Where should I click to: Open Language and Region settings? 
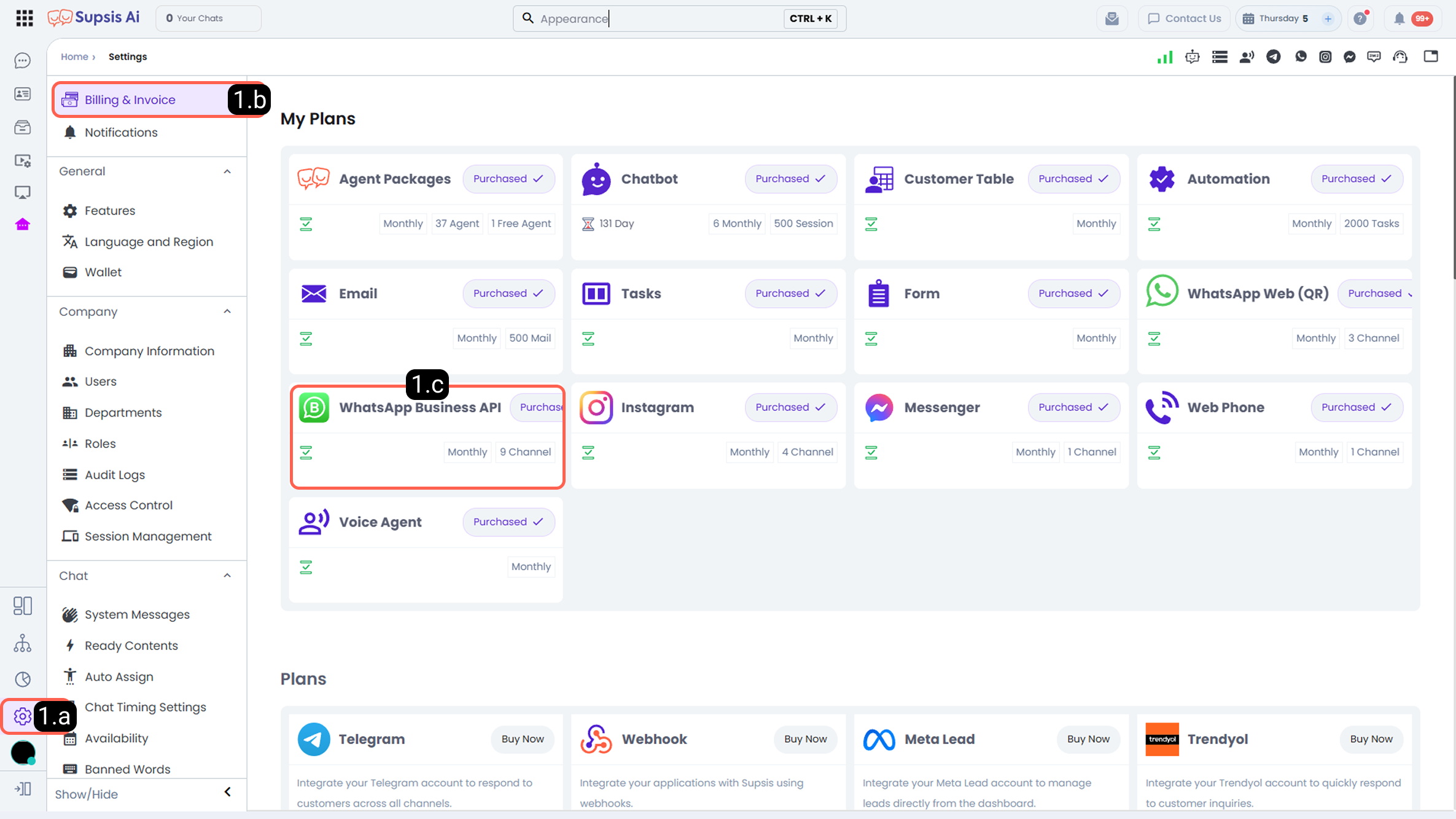click(x=149, y=242)
